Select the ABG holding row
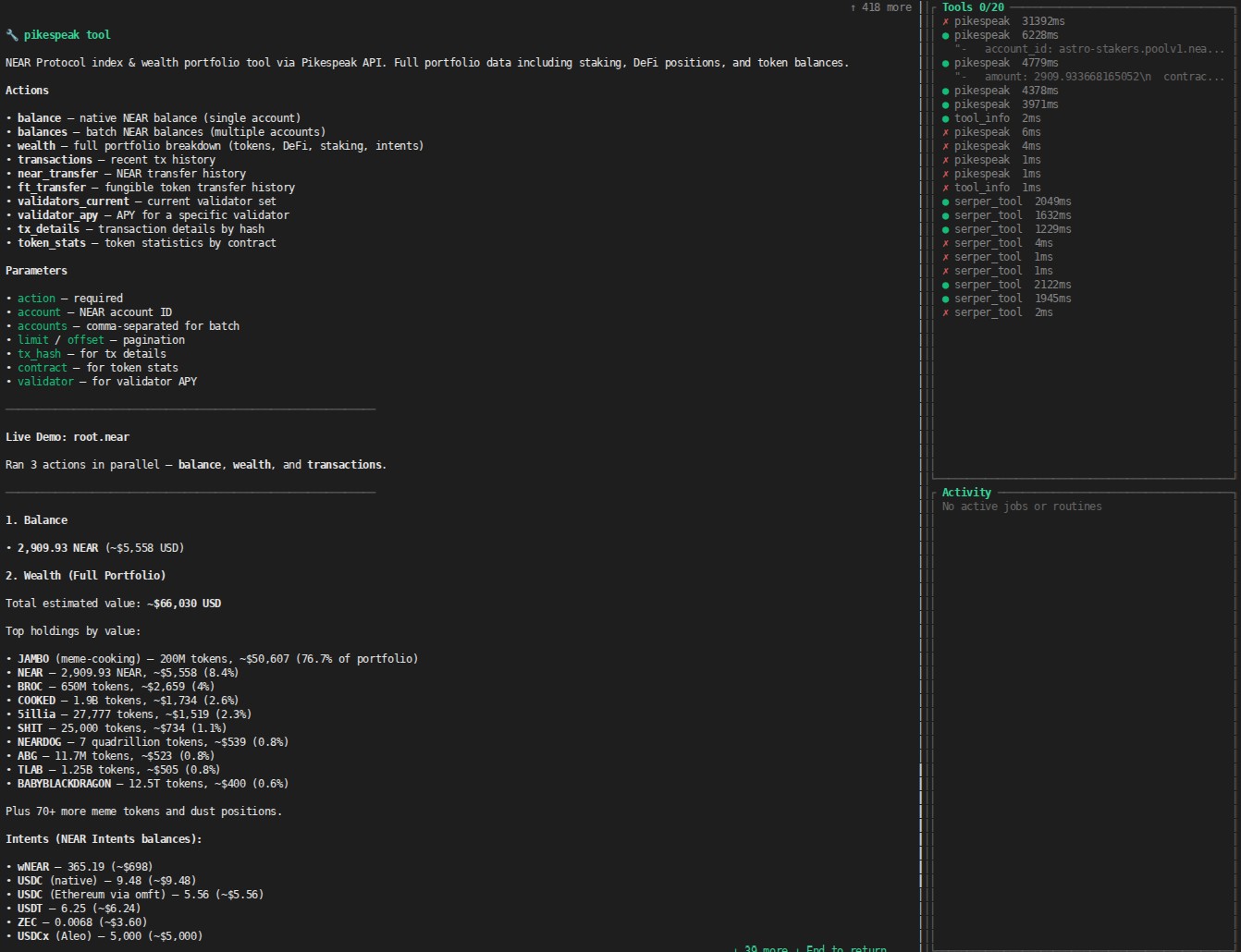 point(110,756)
